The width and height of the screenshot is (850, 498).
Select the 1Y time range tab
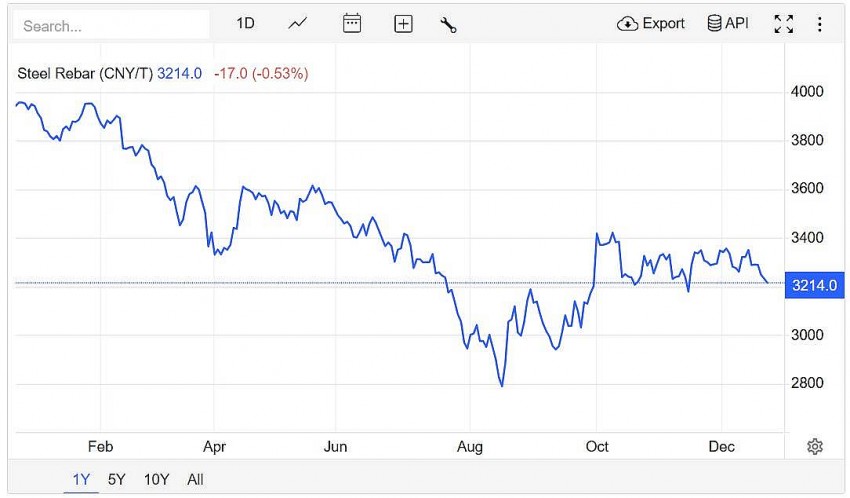click(x=81, y=480)
